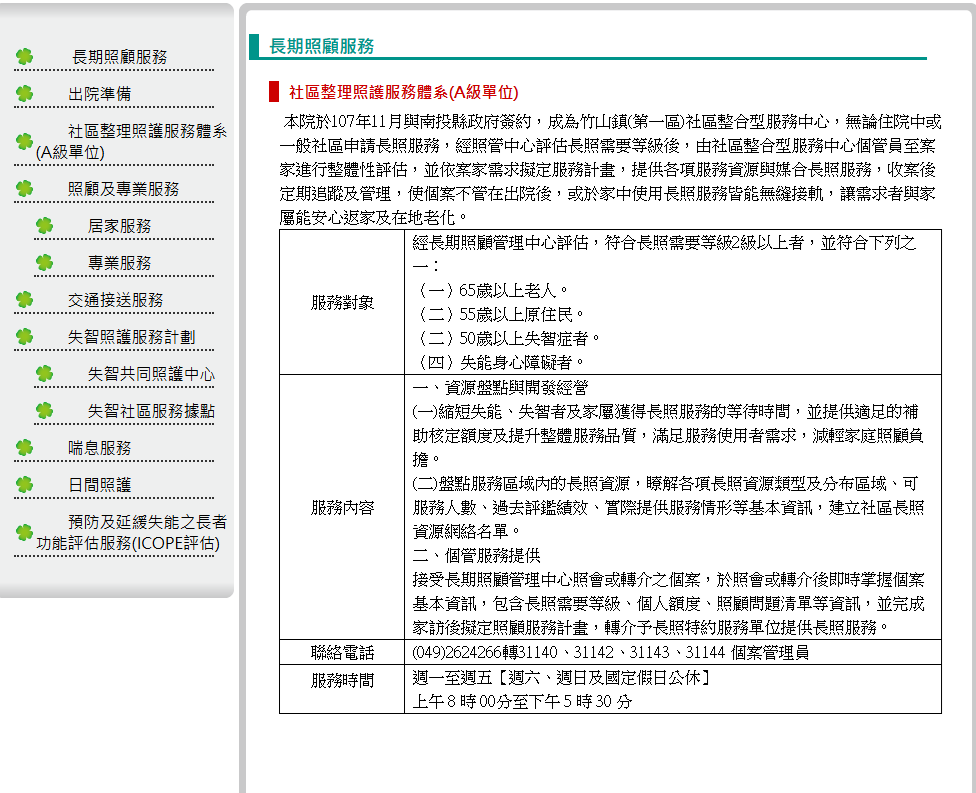Click clover icon beside 出院準備
Viewport: 976px width, 793px height.
pyautogui.click(x=24, y=94)
